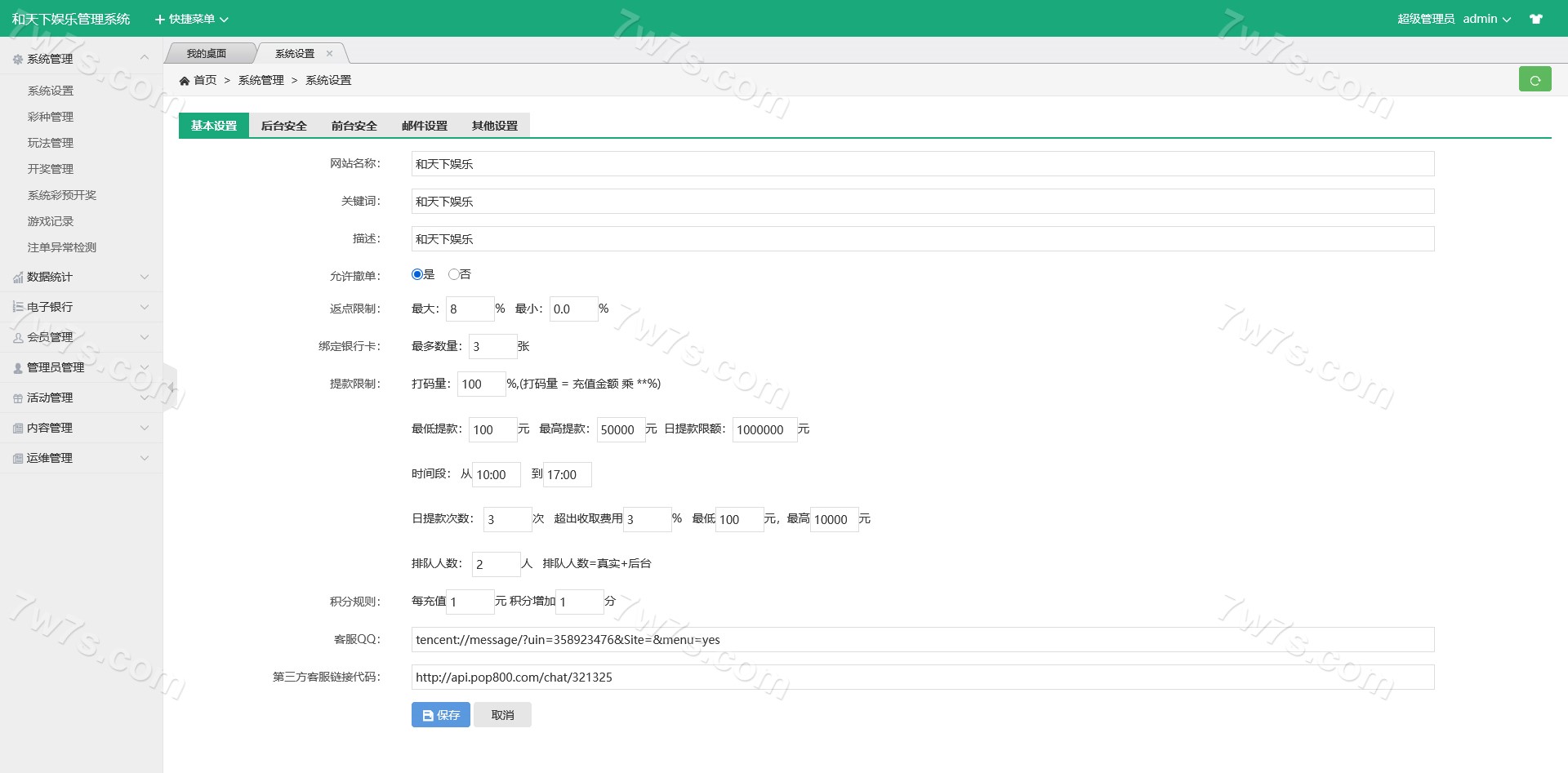Click the green refresh icon button
Image resolution: width=1568 pixels, height=773 pixels.
click(x=1535, y=80)
